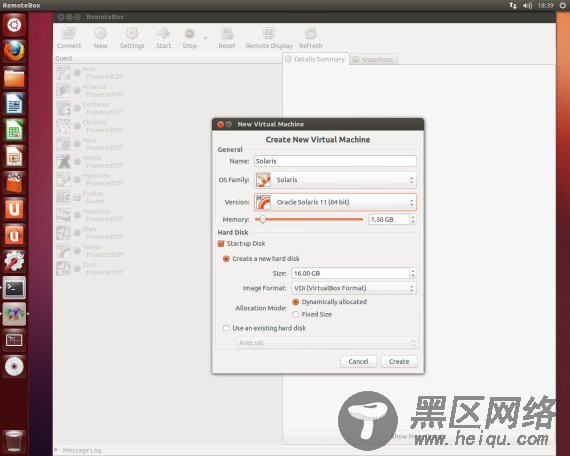Open Ubuntu Dash home in launcher

(14, 25)
